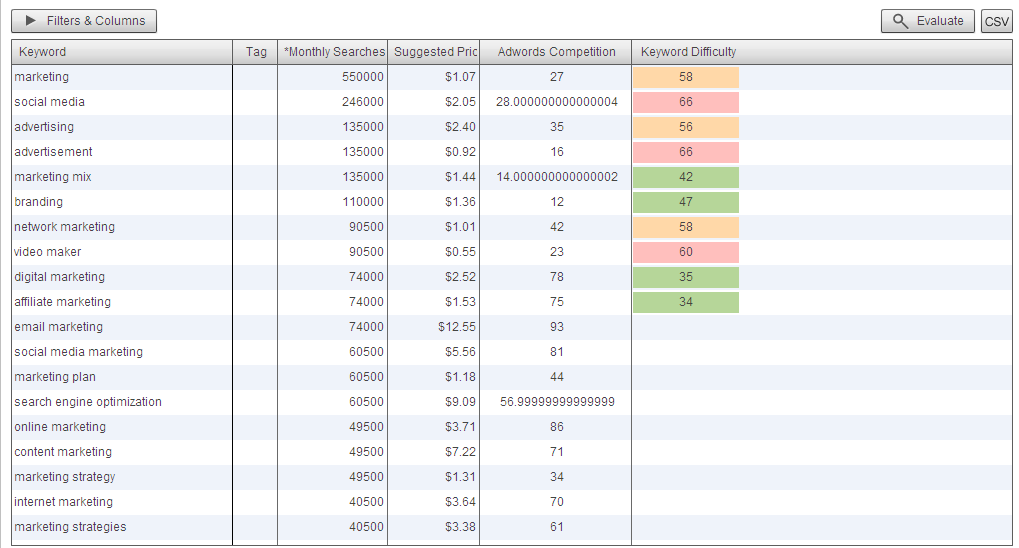This screenshot has height=548, width=1019.
Task: Export table with CSV button
Action: coord(996,22)
